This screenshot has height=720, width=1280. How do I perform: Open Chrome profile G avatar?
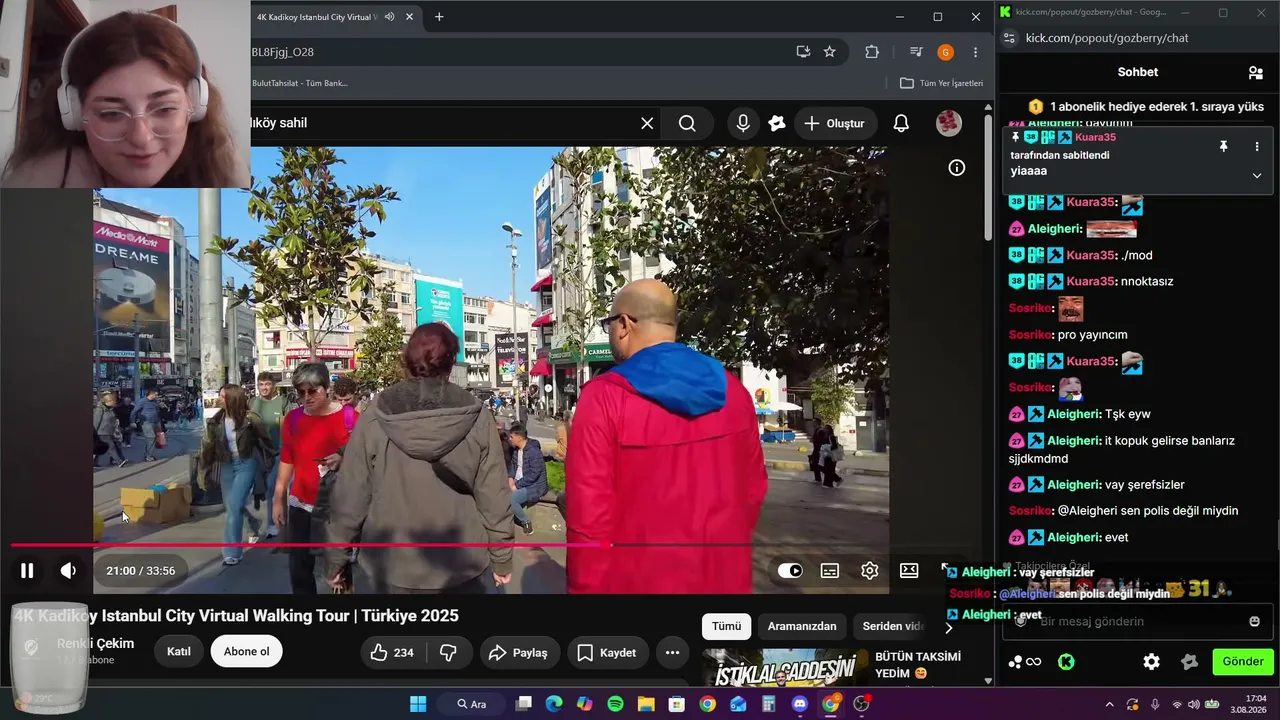point(945,52)
